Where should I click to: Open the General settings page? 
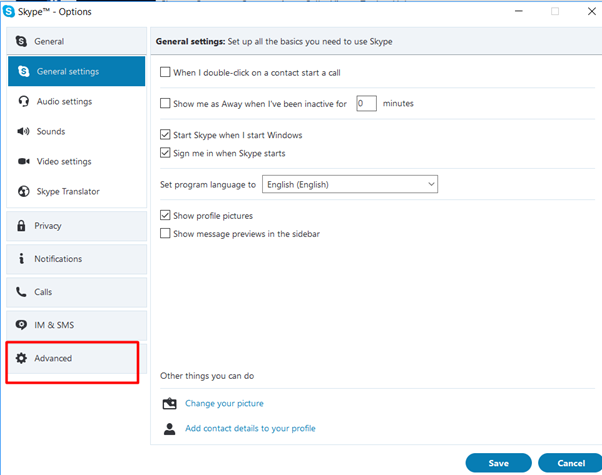(76, 71)
